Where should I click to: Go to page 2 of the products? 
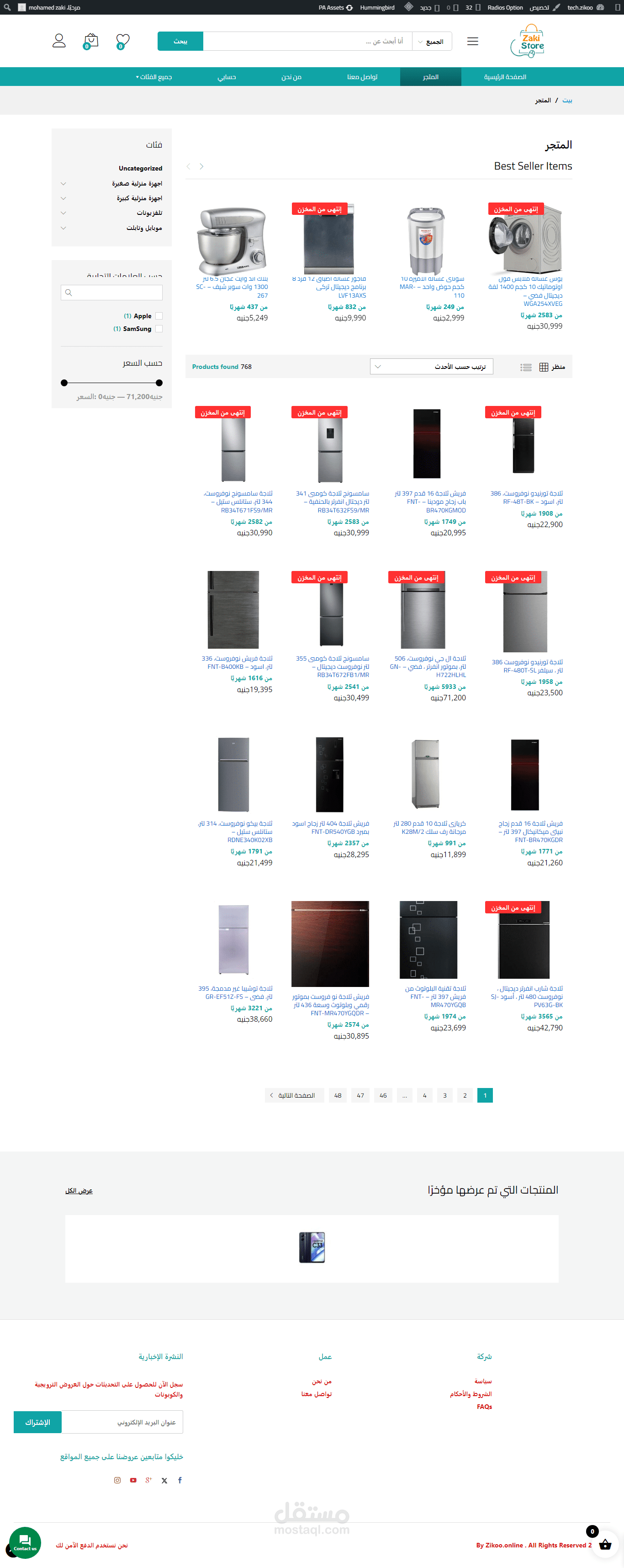465,1095
